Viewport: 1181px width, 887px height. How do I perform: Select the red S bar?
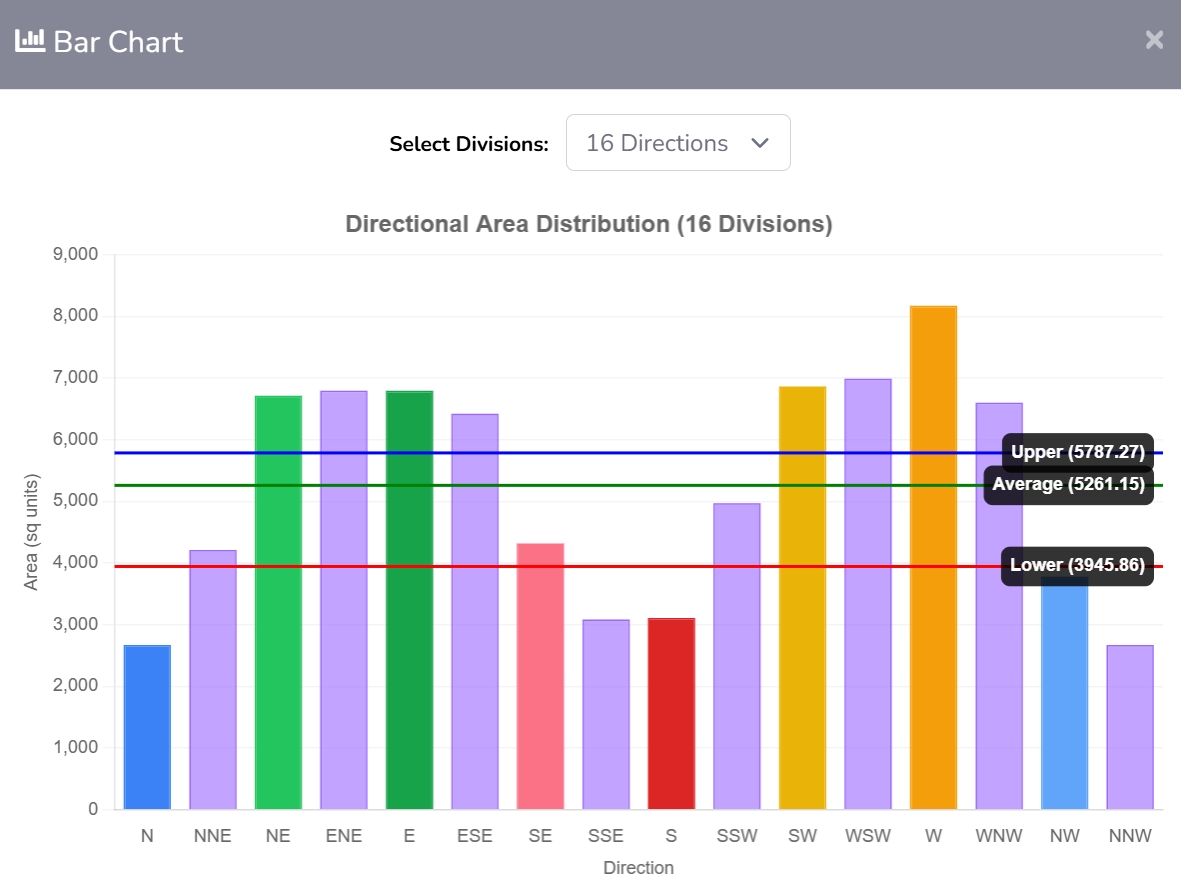[x=671, y=713]
